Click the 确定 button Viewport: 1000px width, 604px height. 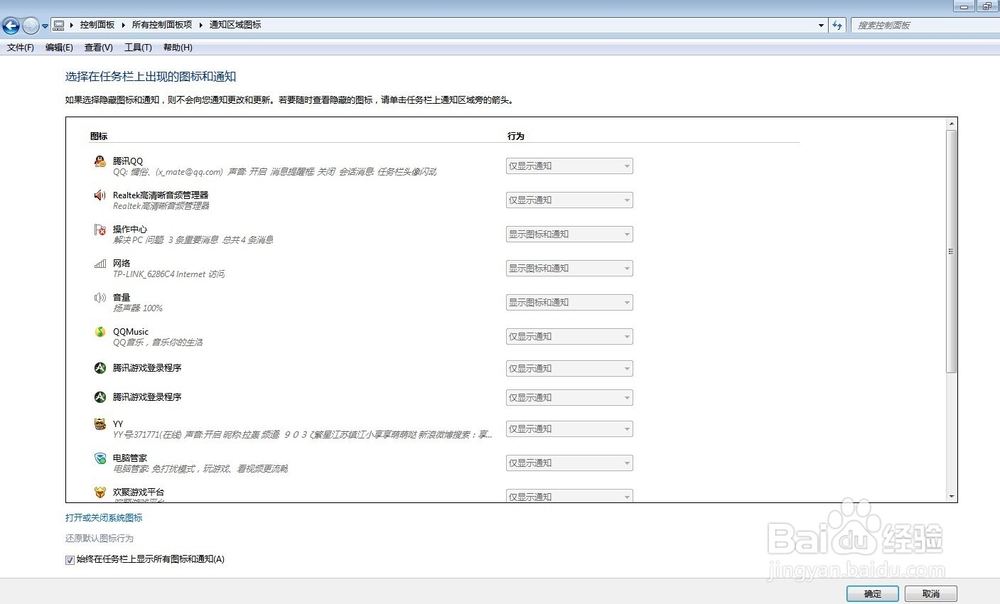872,594
